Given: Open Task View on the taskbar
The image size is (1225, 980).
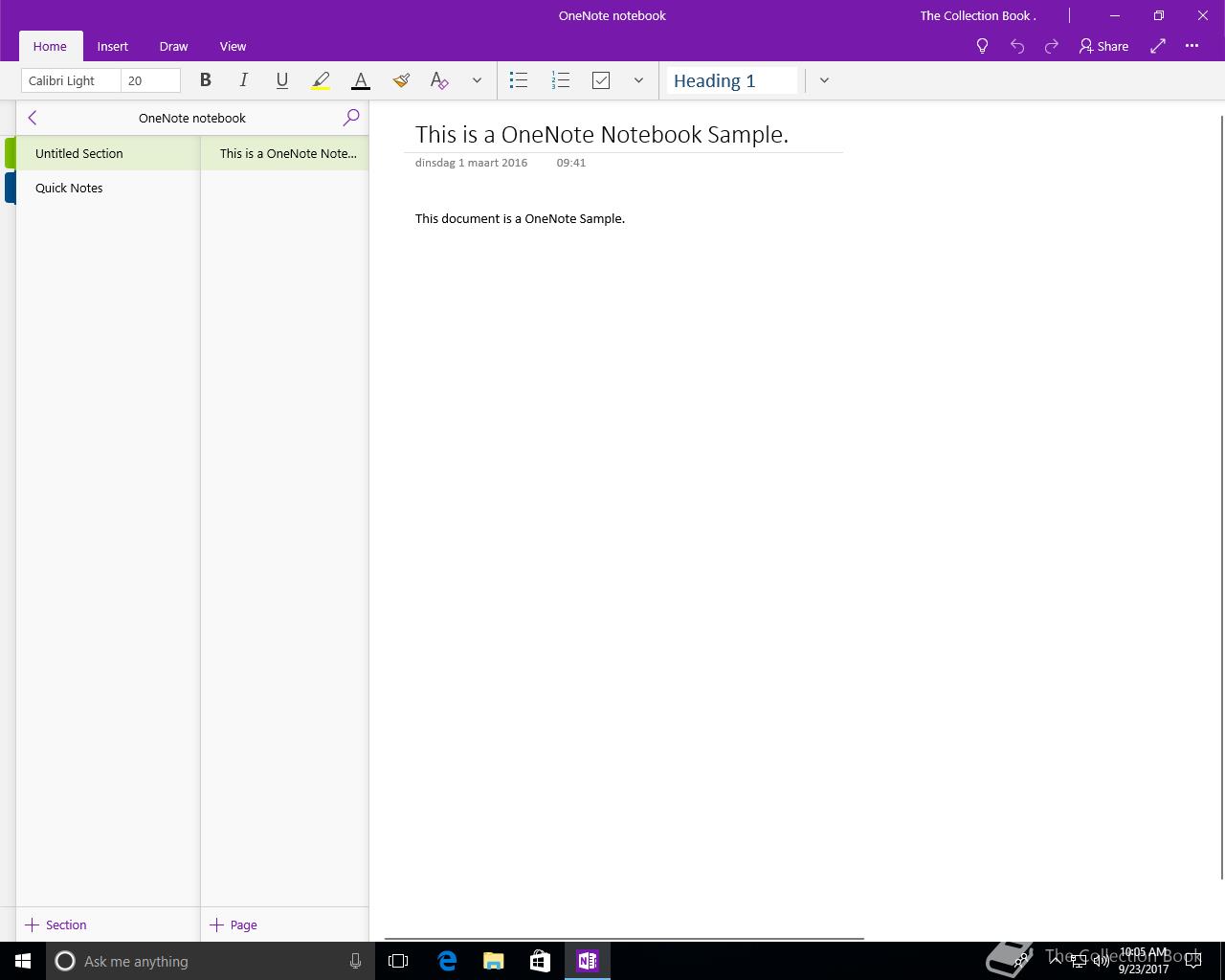Looking at the screenshot, I should click(x=398, y=961).
